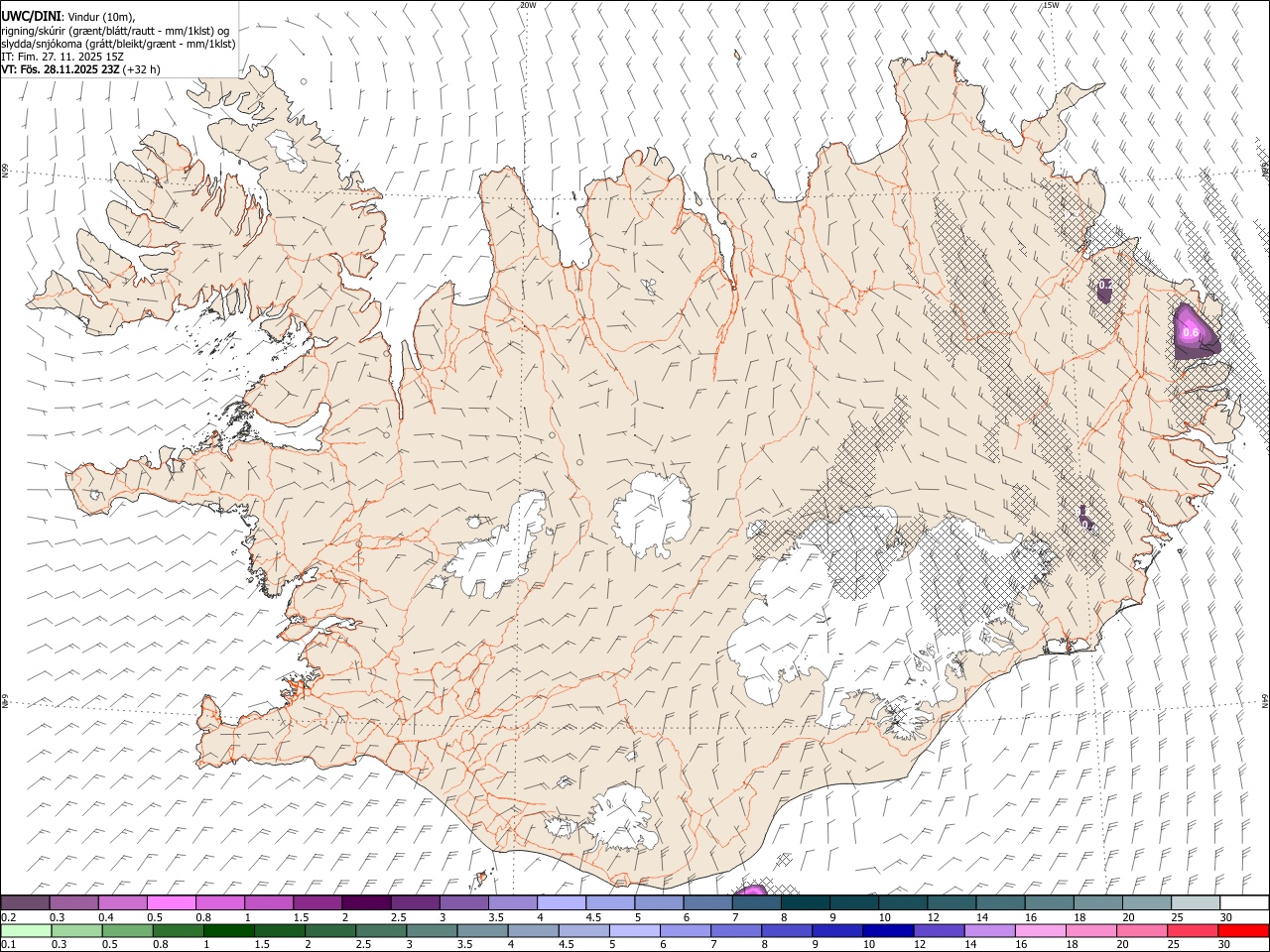Click the darkest purple swatch in upper legend
Screen dimensions: 1270x952
pos(366,902)
